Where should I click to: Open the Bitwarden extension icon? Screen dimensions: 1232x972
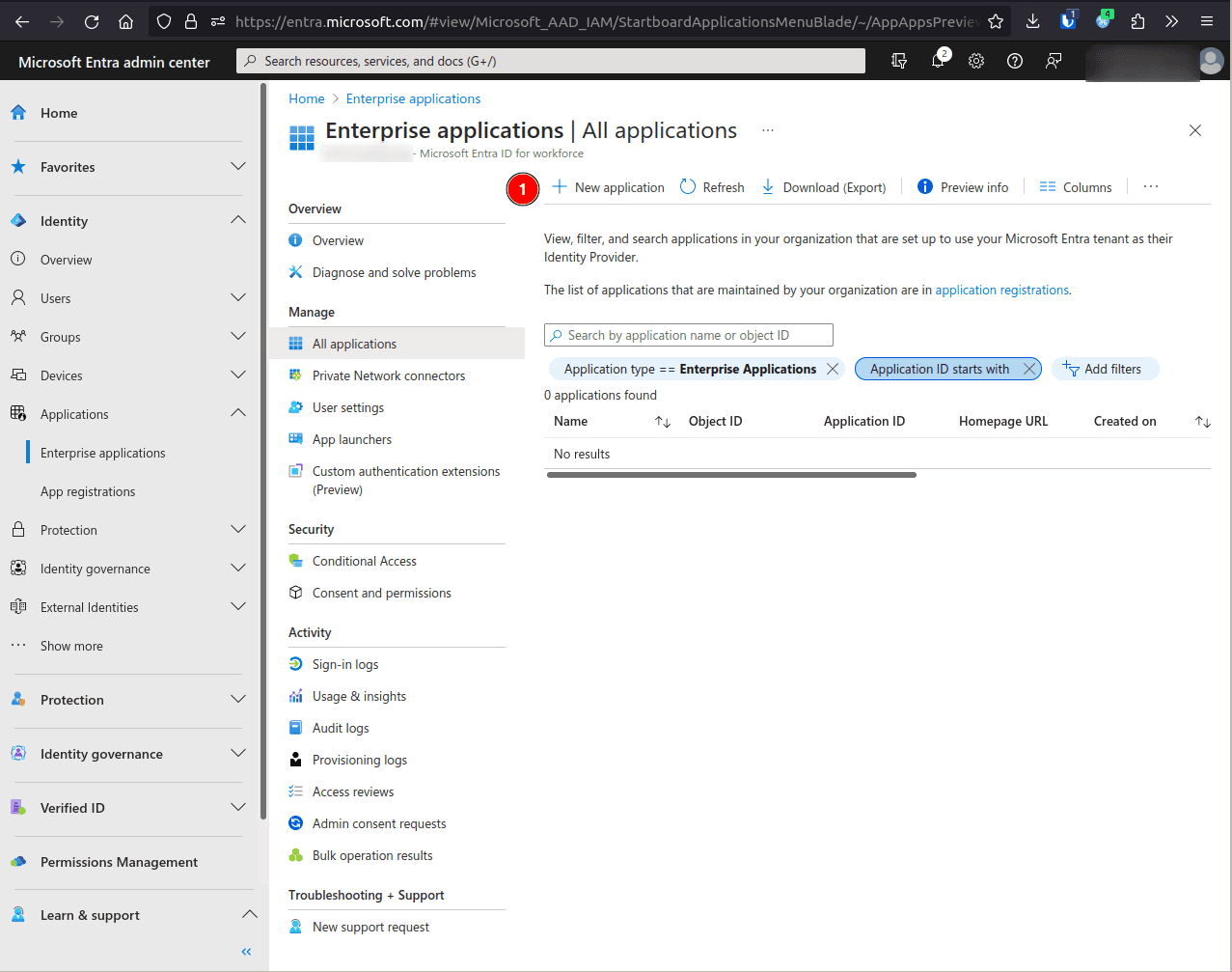click(x=1068, y=21)
